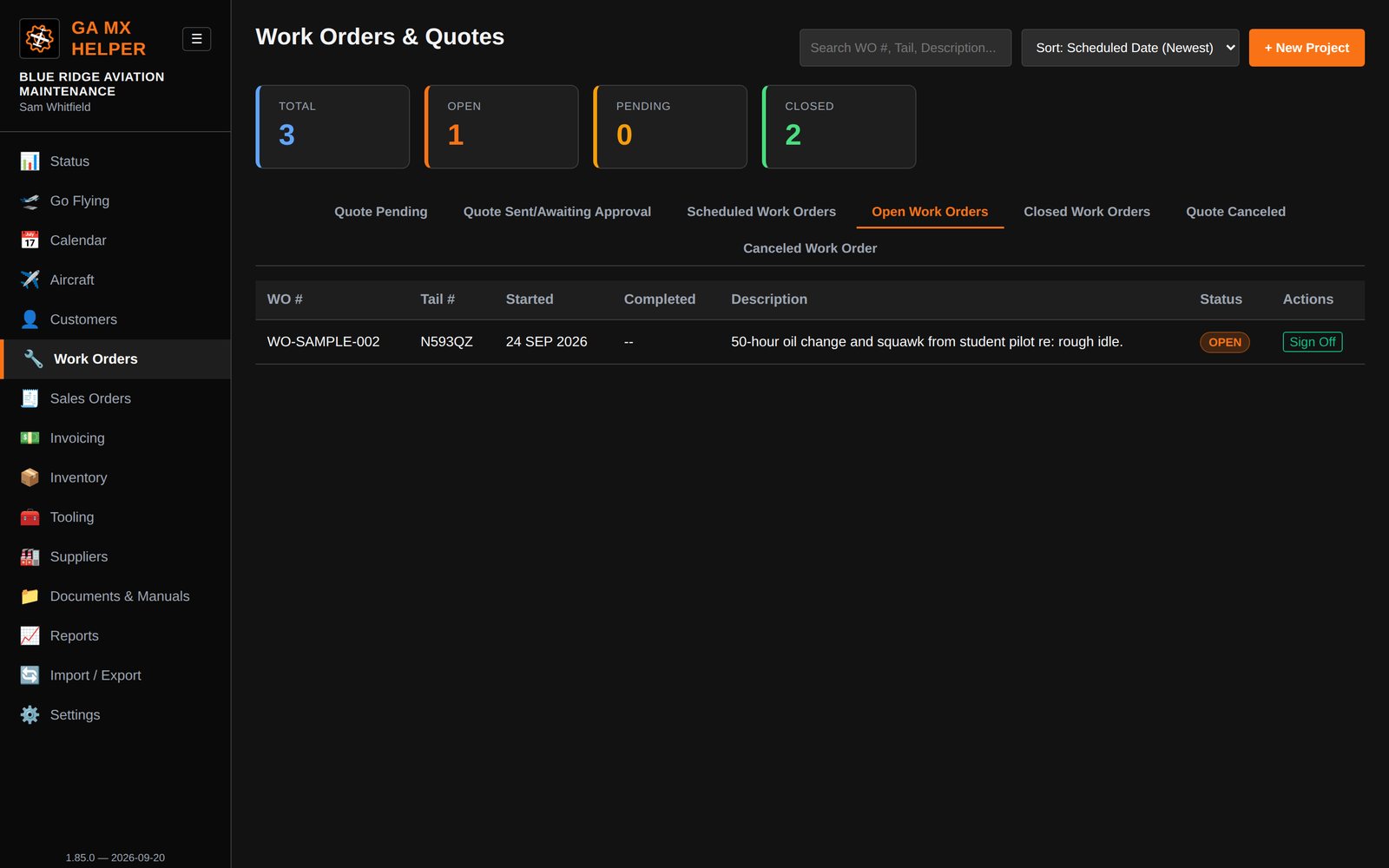This screenshot has height=868, width=1389.
Task: Open the Reports chart icon
Action: (30, 635)
